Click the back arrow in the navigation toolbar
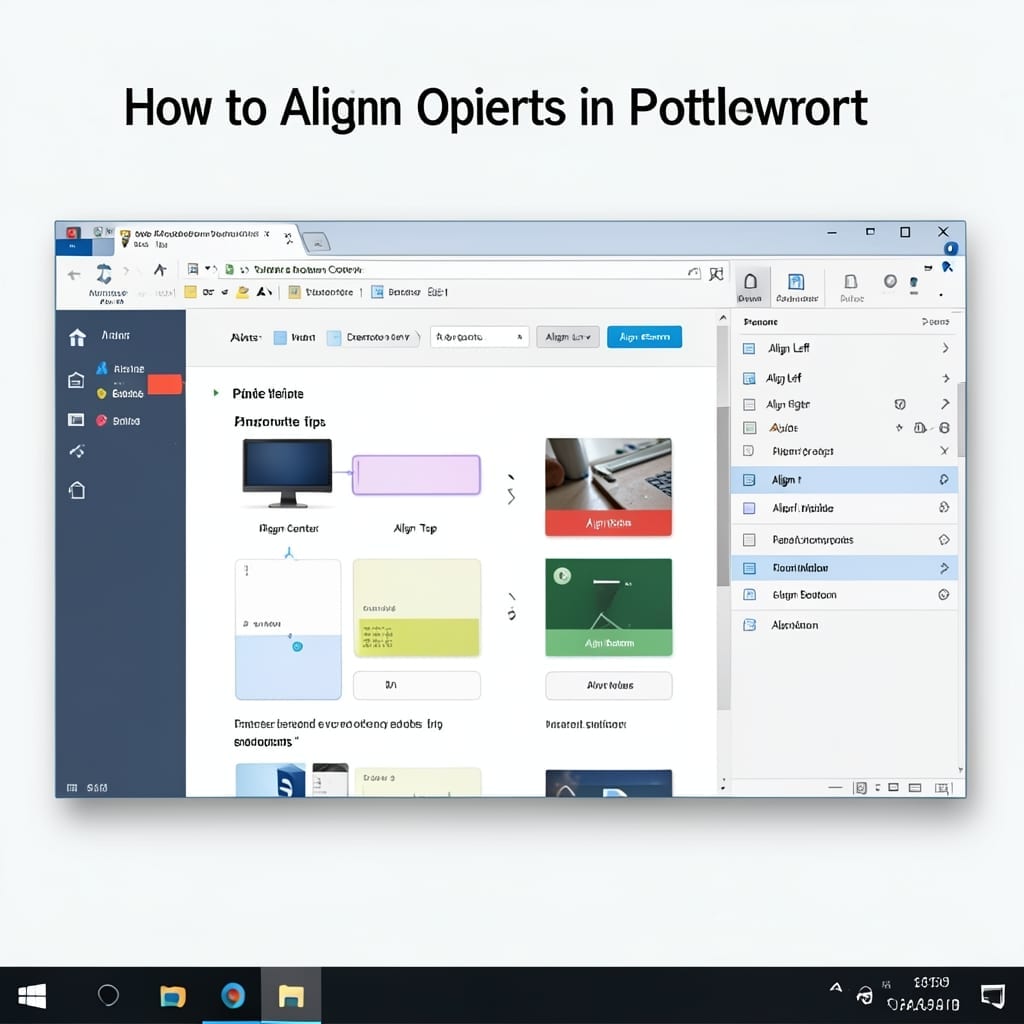1024x1024 pixels. point(74,275)
